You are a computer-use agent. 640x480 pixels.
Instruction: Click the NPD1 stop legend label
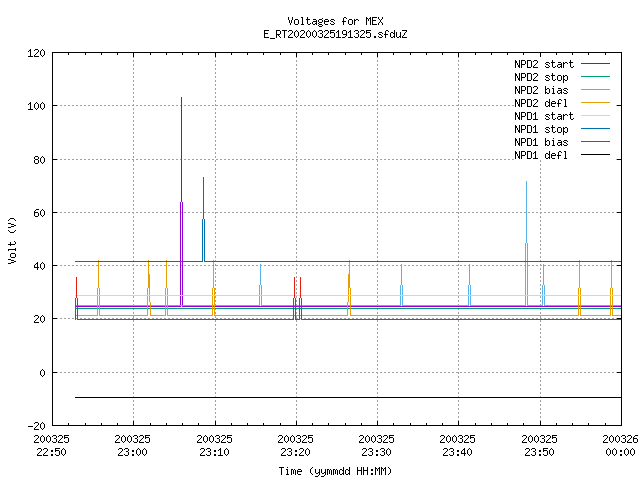(x=541, y=129)
